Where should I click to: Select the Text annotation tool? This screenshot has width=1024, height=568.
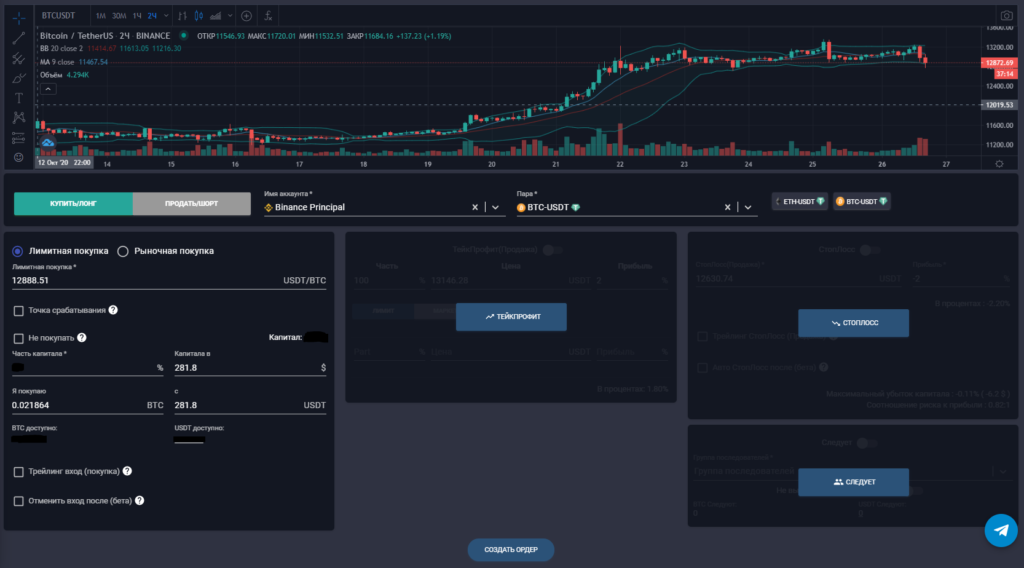pyautogui.click(x=18, y=98)
